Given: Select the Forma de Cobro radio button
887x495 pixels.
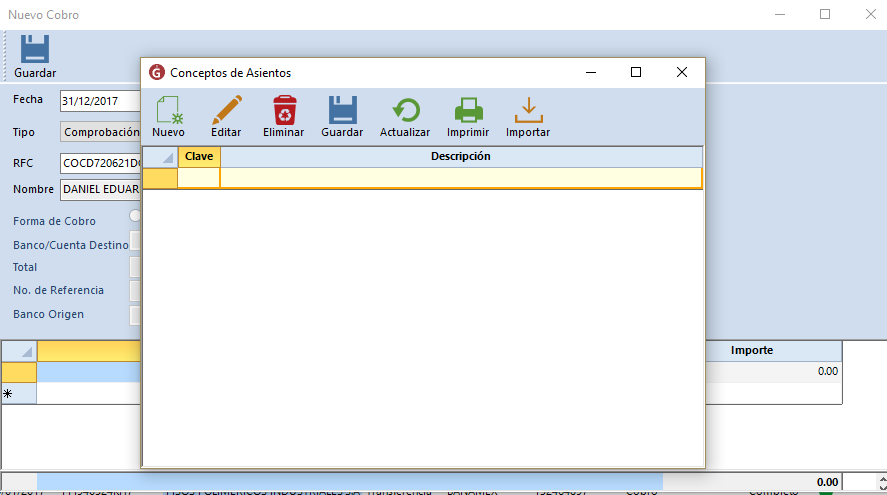Looking at the screenshot, I should pos(135,216).
